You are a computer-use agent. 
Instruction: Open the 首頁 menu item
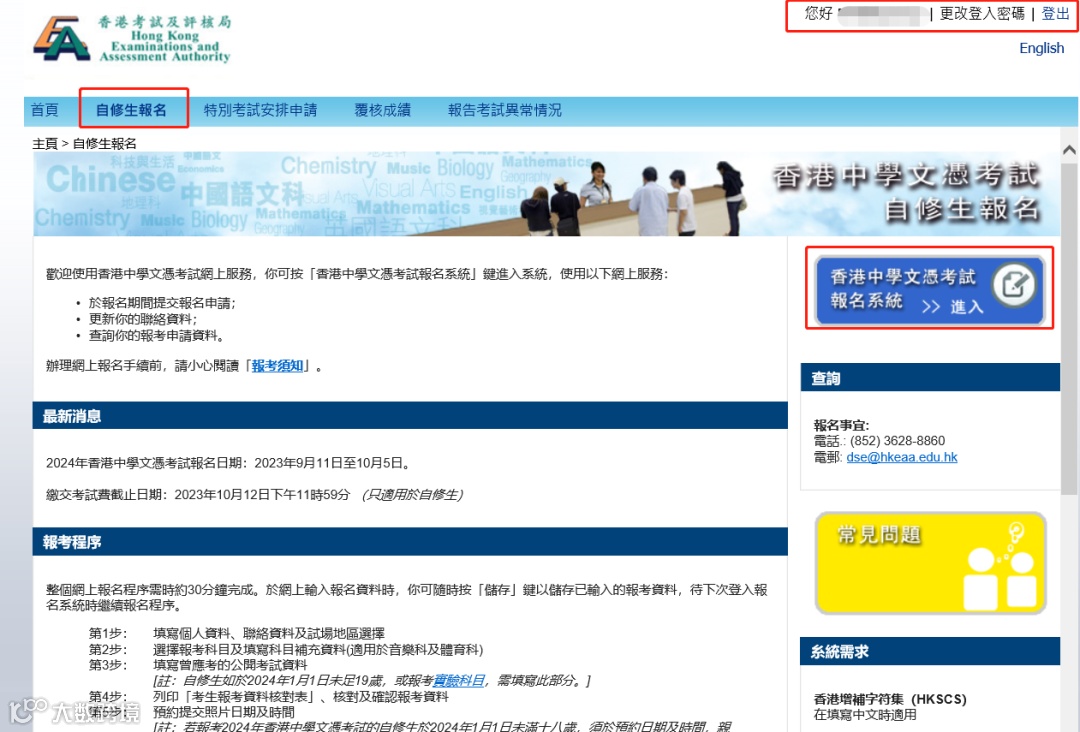pos(45,109)
